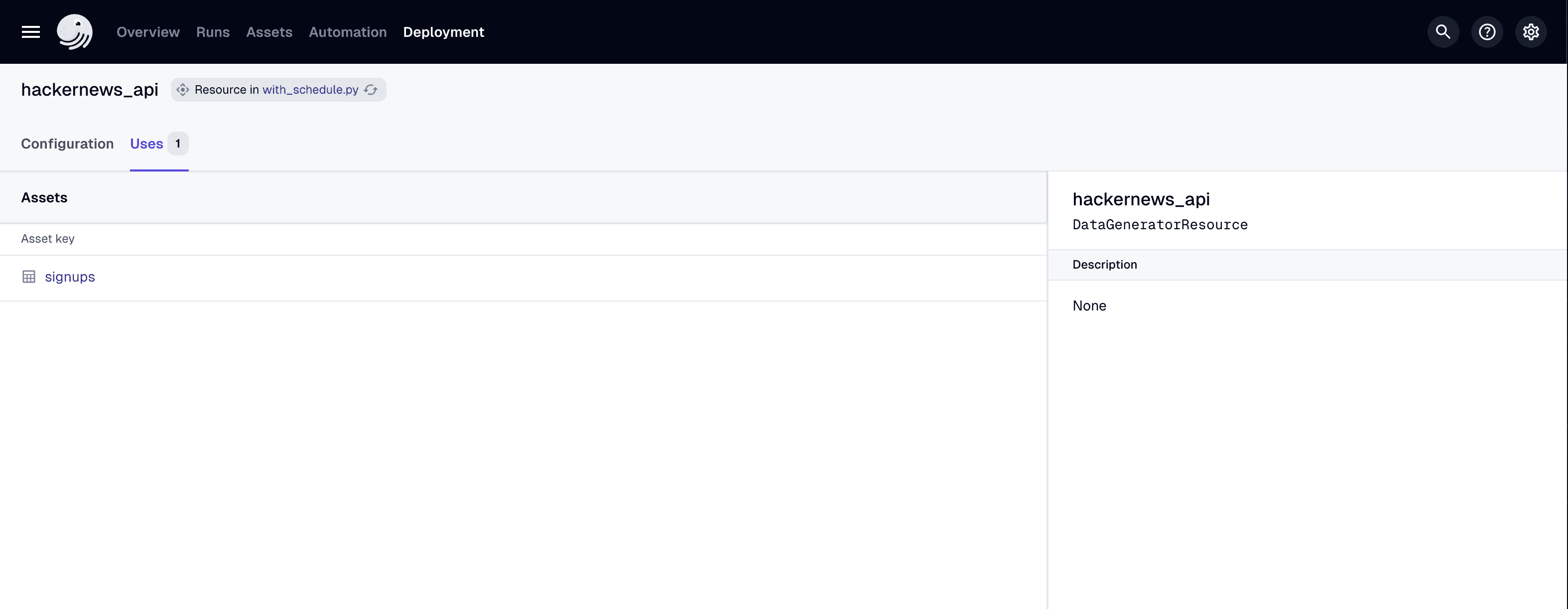Open the help menu
The height and width of the screenshot is (609, 1568).
[x=1486, y=32]
